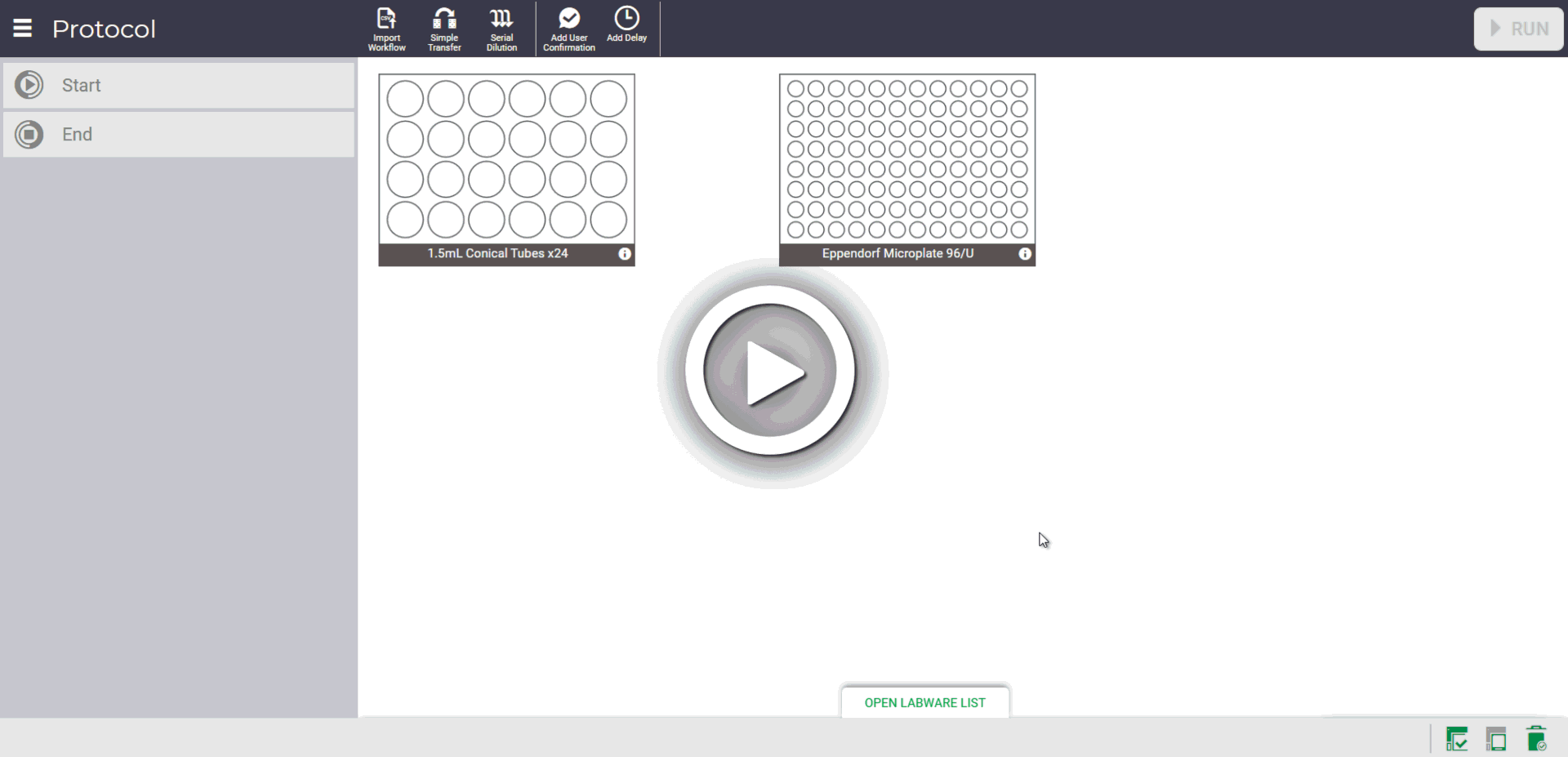Open the hamburger menu
This screenshot has height=757, width=1568.
pyautogui.click(x=23, y=29)
